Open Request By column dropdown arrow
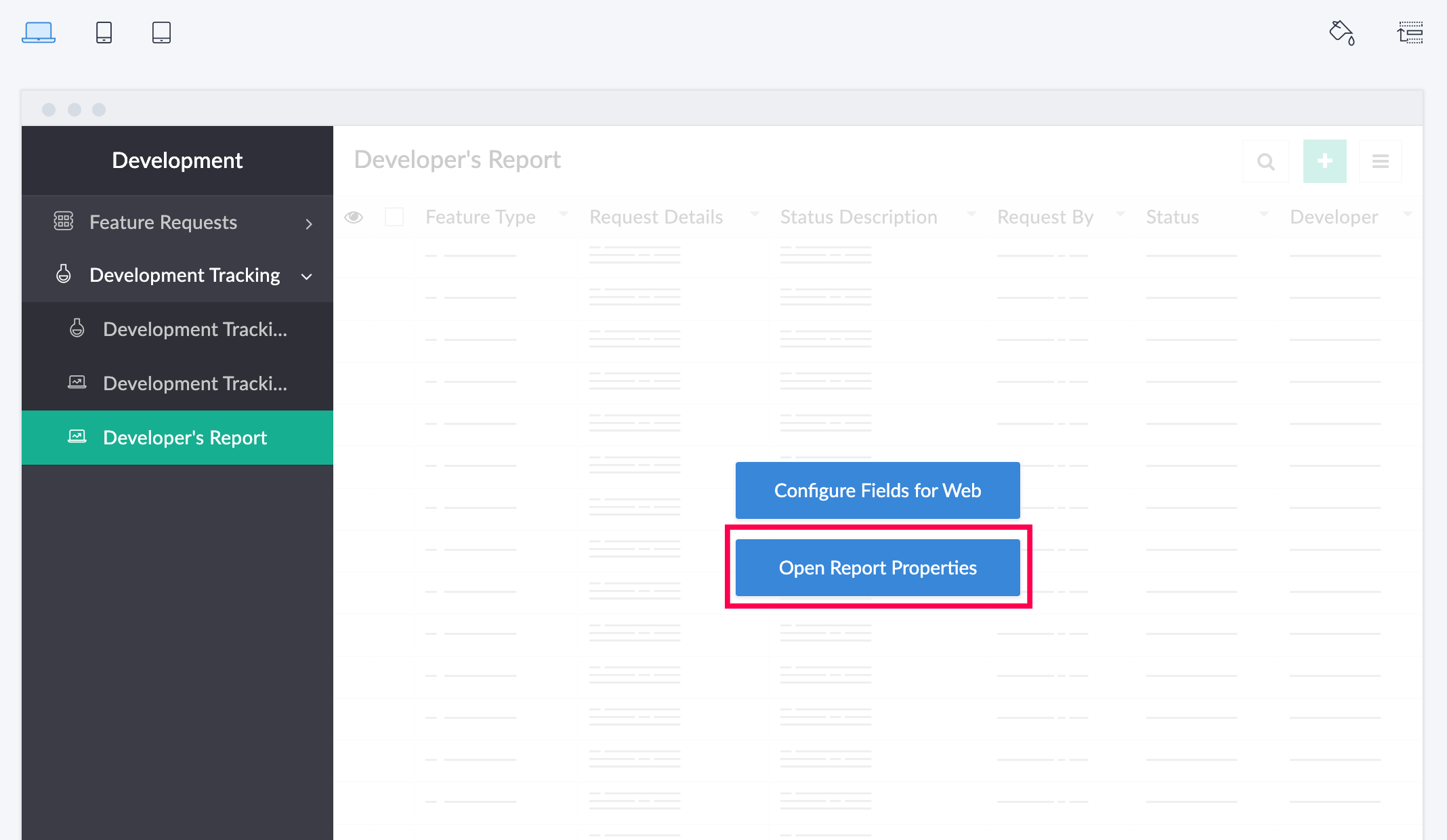This screenshot has height=840, width=1447. [x=1120, y=214]
